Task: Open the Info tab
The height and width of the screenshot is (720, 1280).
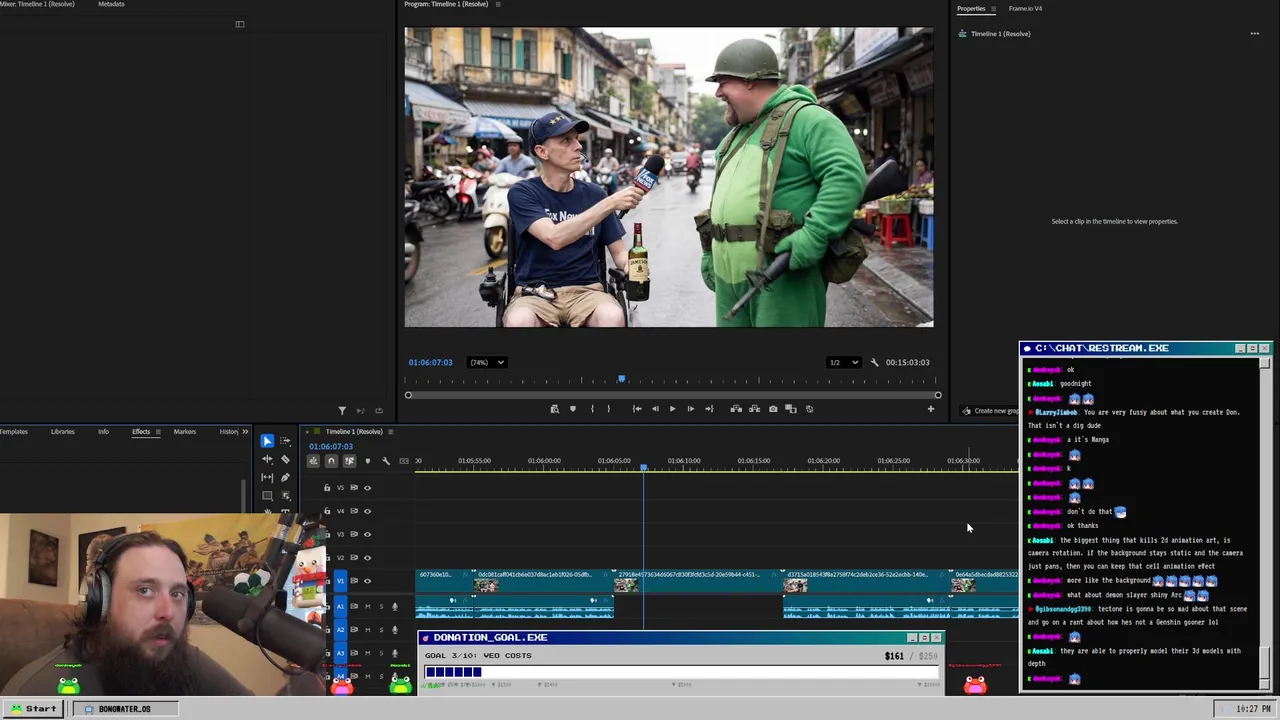Action: (103, 432)
